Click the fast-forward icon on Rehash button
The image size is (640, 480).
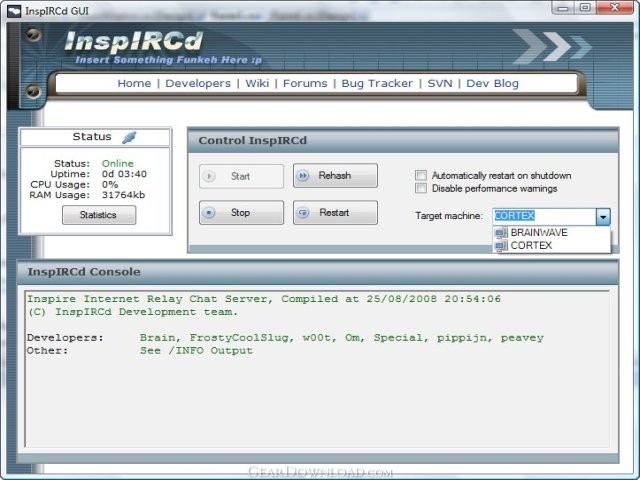click(303, 176)
